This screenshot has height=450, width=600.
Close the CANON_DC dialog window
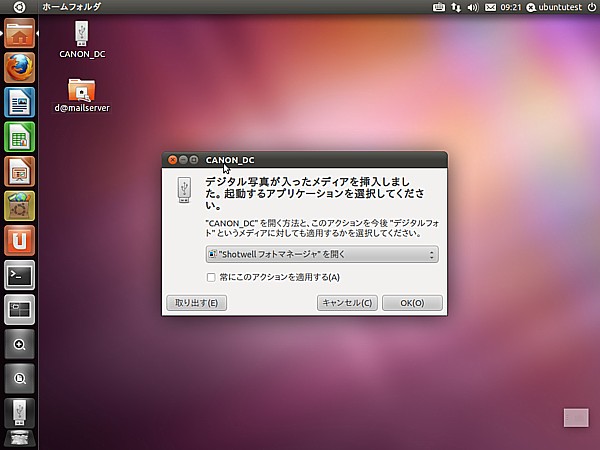pos(173,160)
